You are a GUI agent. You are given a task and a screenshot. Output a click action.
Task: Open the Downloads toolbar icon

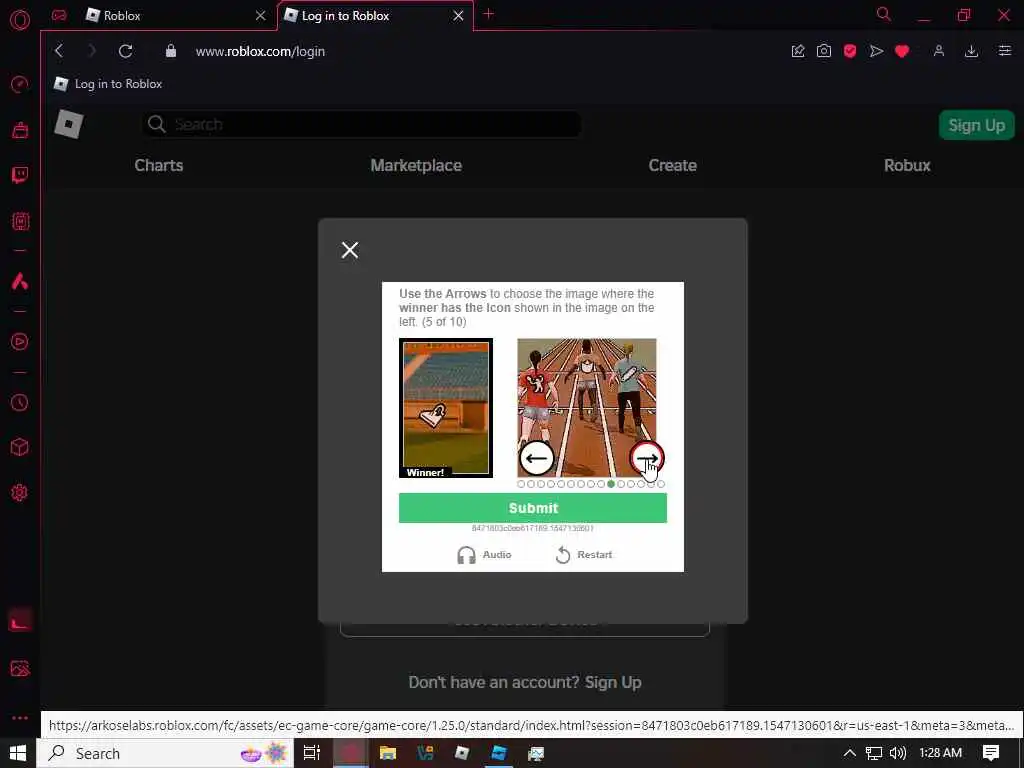971,51
